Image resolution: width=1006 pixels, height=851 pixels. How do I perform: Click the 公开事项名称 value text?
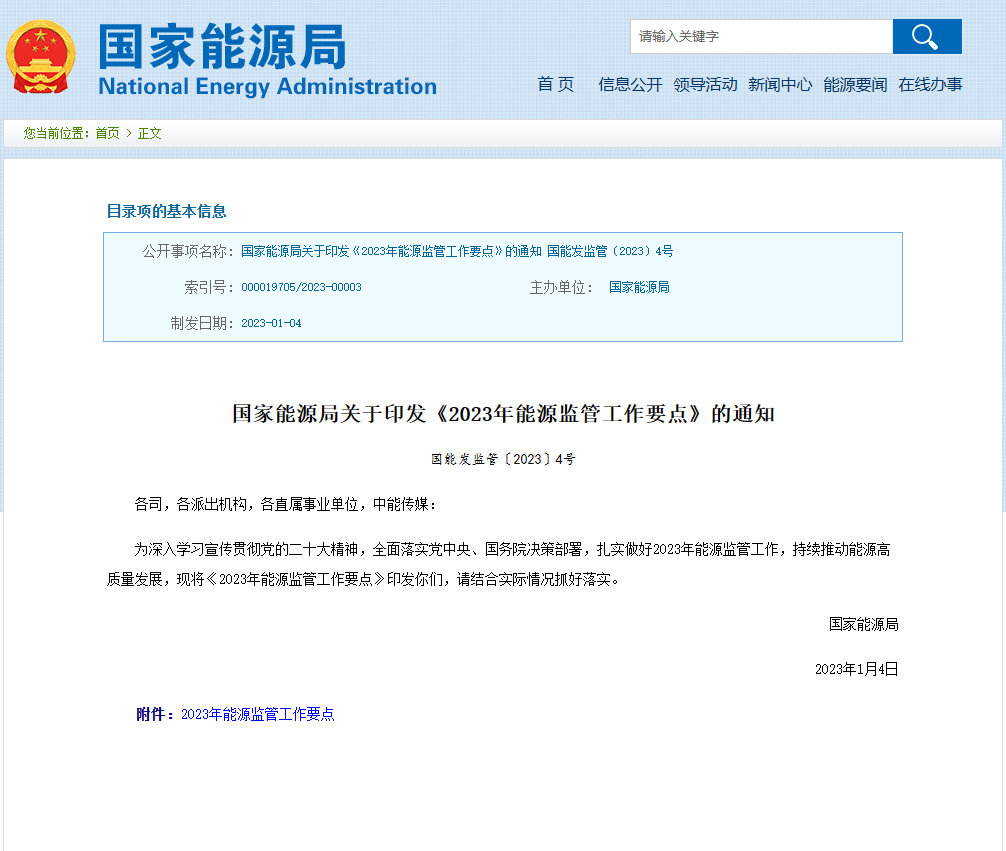pos(457,252)
